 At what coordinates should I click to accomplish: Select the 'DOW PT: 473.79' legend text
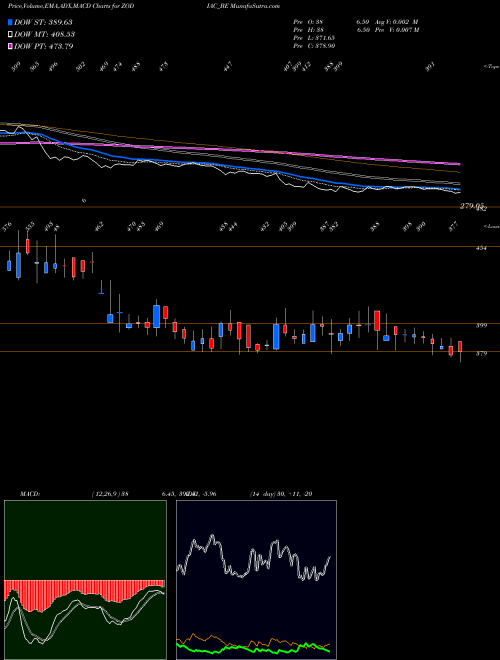43,46
